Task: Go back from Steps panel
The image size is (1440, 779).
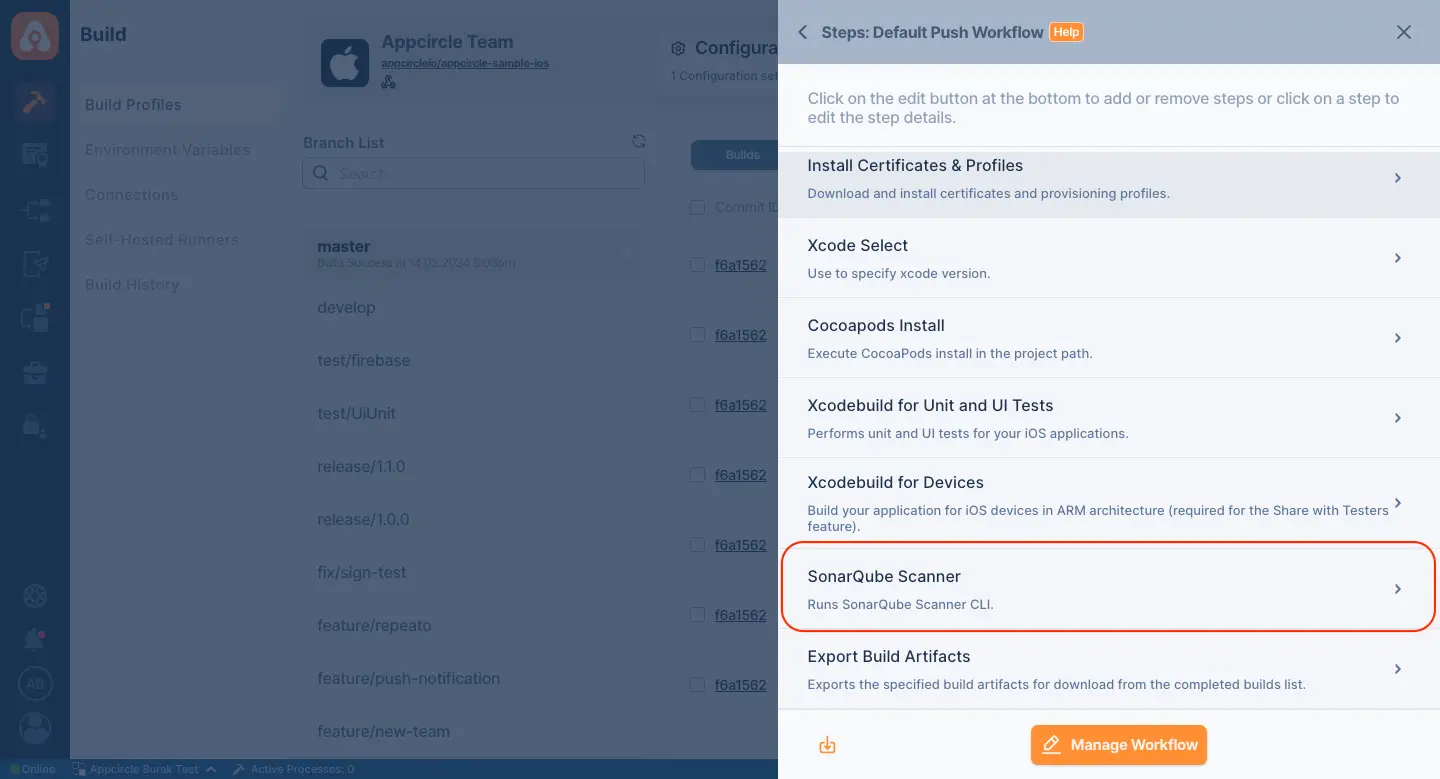Action: [x=802, y=32]
